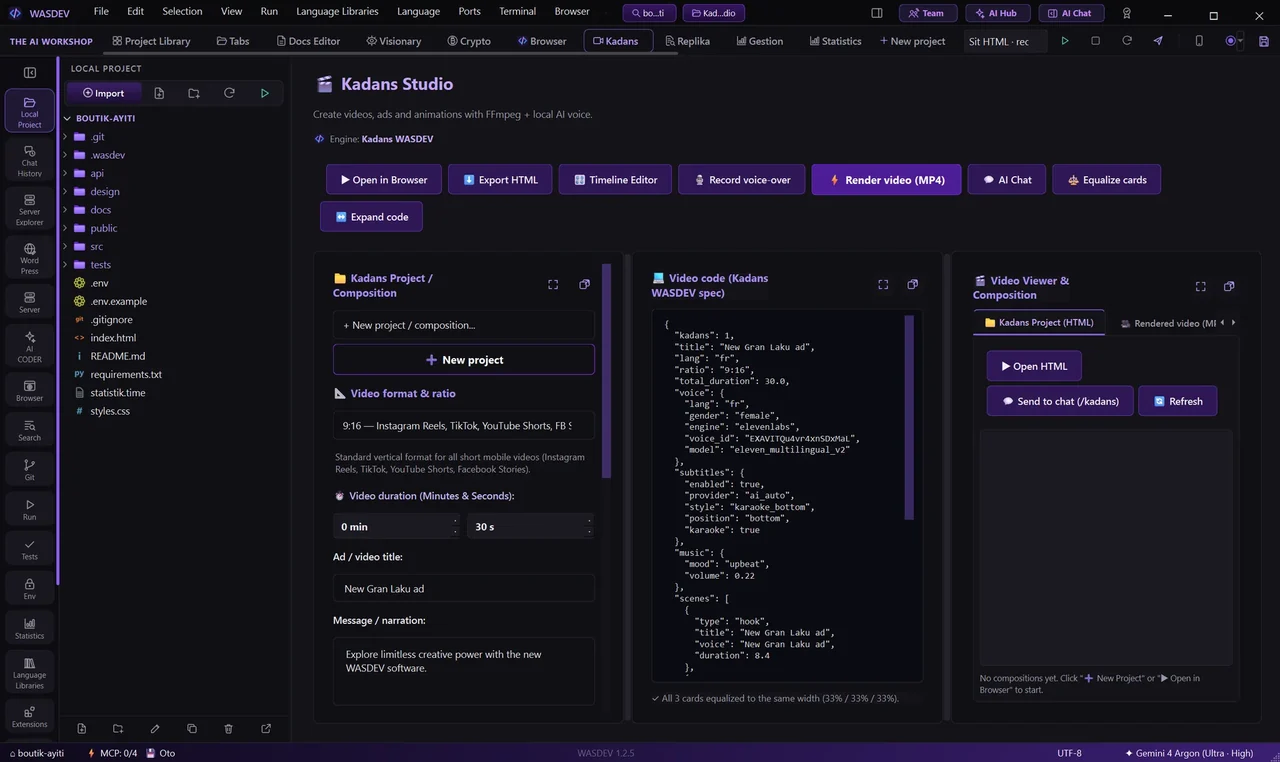Click Send to chat (/kadans) button
The height and width of the screenshot is (762, 1280).
pyautogui.click(x=1060, y=401)
